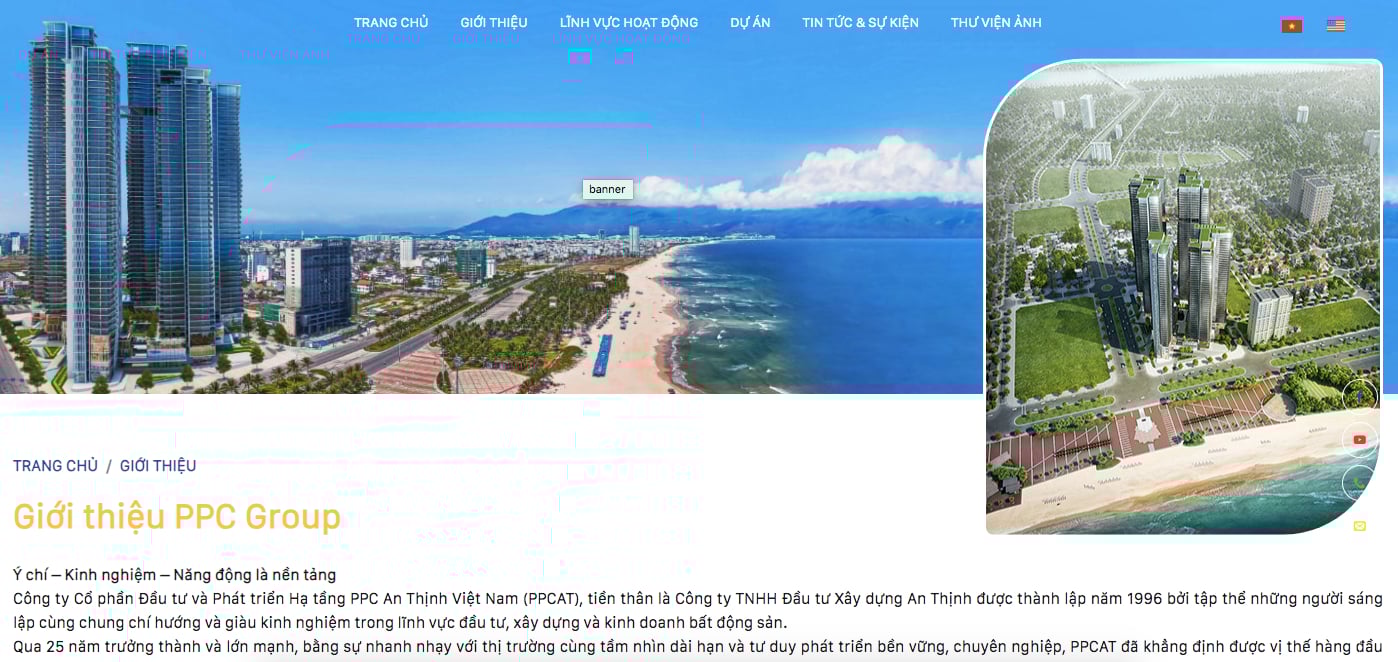Open the THƯ VIỆN ẢNH menu
The image size is (1398, 662).
tap(996, 22)
